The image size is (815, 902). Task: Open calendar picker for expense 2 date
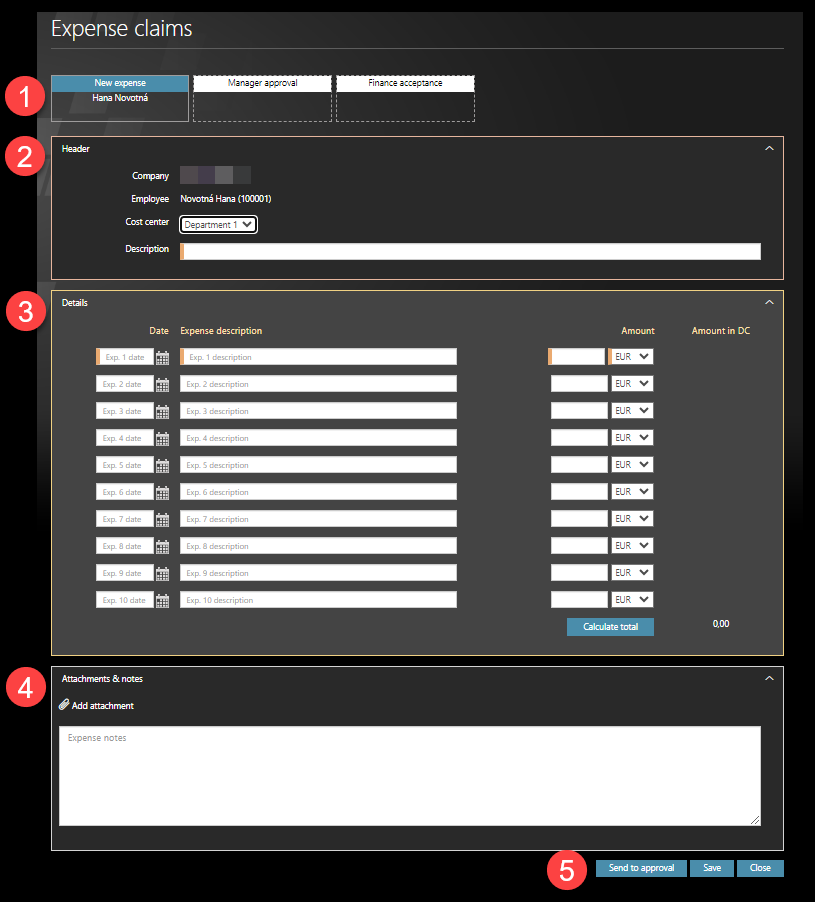click(162, 384)
